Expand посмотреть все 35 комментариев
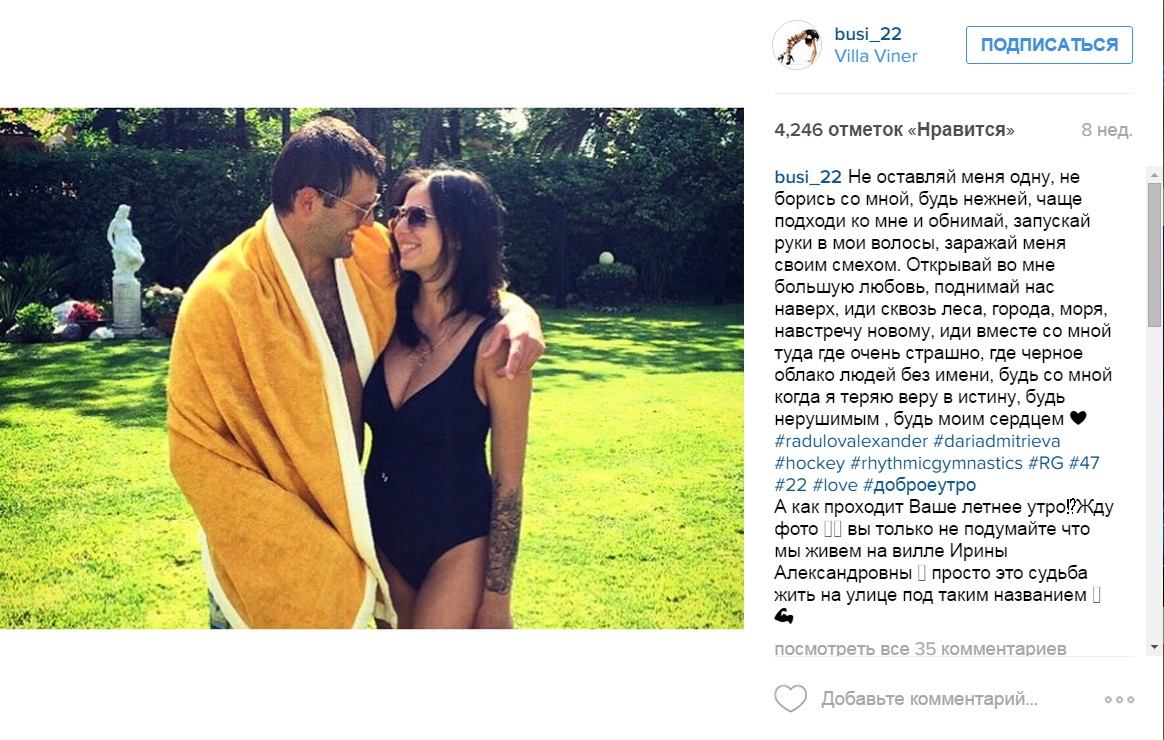 point(921,649)
